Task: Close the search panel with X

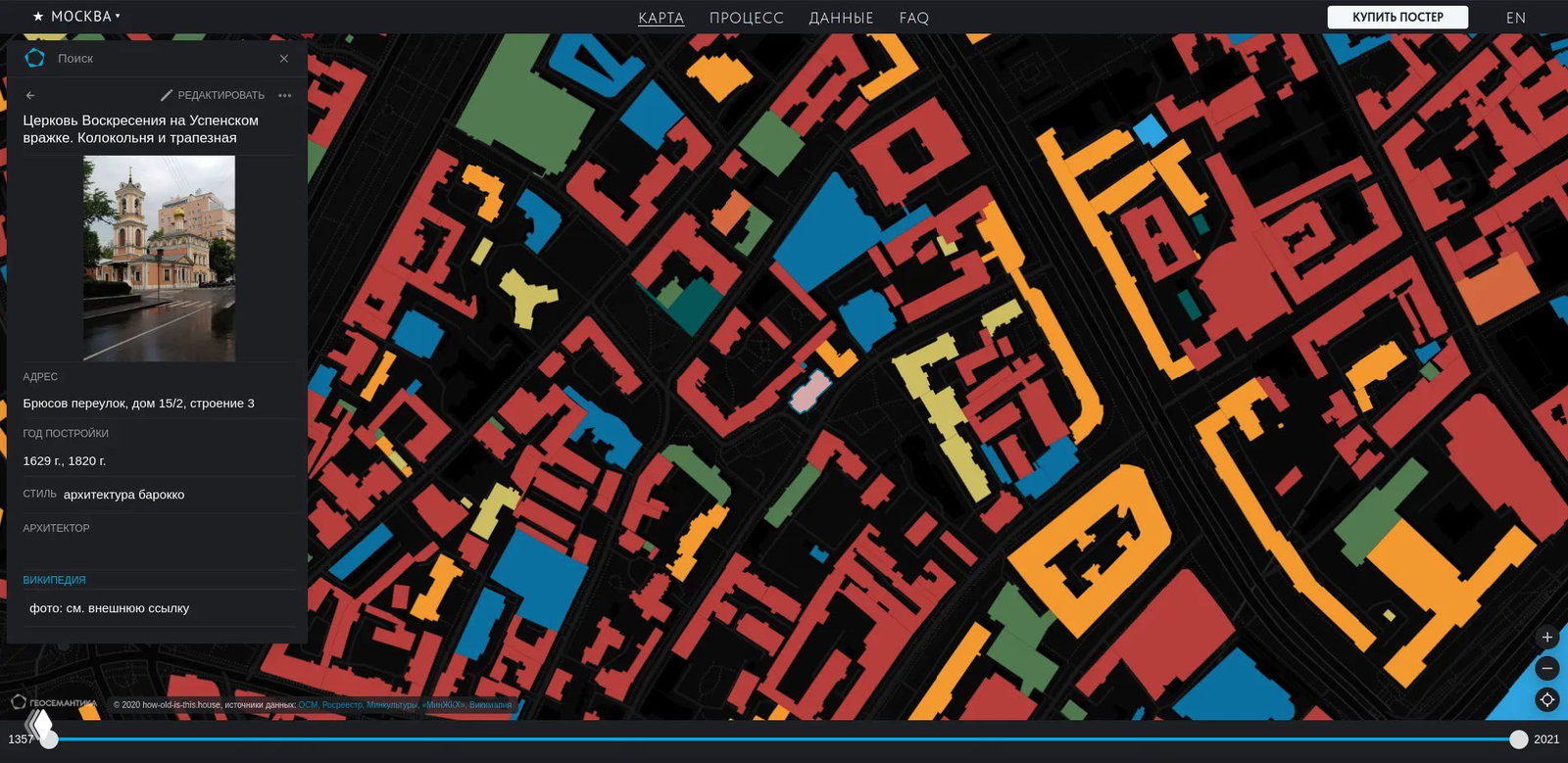Action: tap(284, 59)
